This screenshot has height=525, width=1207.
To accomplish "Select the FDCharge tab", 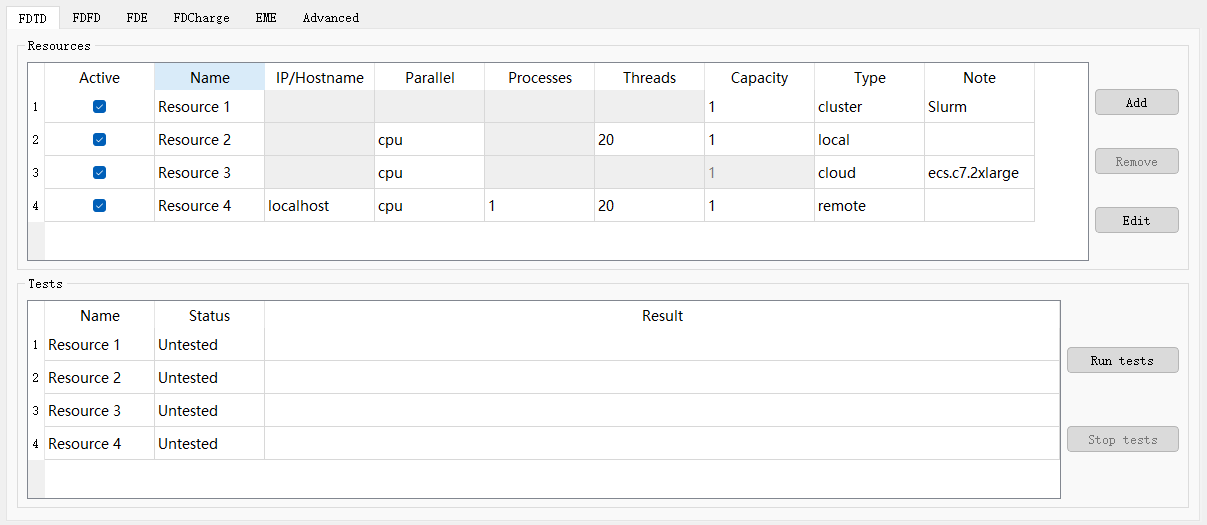I will tap(201, 18).
